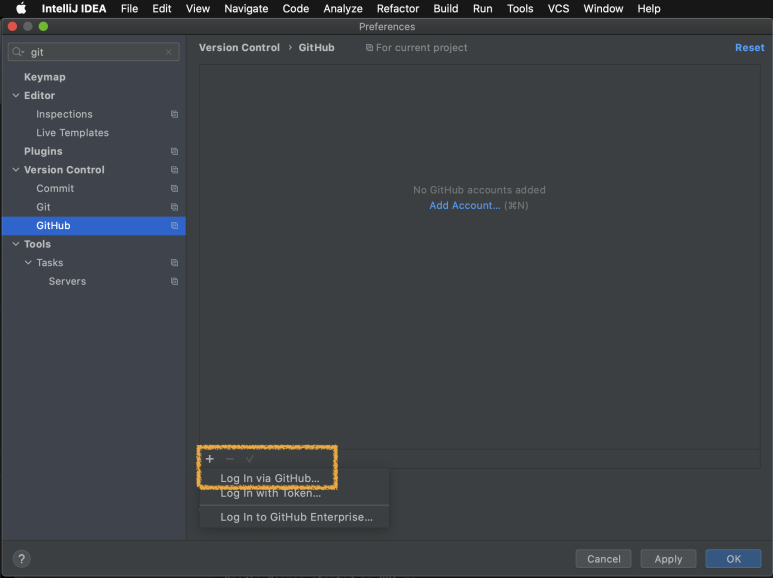Click project-level icon next to Inspections
Viewport: 773px width, 578px height.
[175, 114]
